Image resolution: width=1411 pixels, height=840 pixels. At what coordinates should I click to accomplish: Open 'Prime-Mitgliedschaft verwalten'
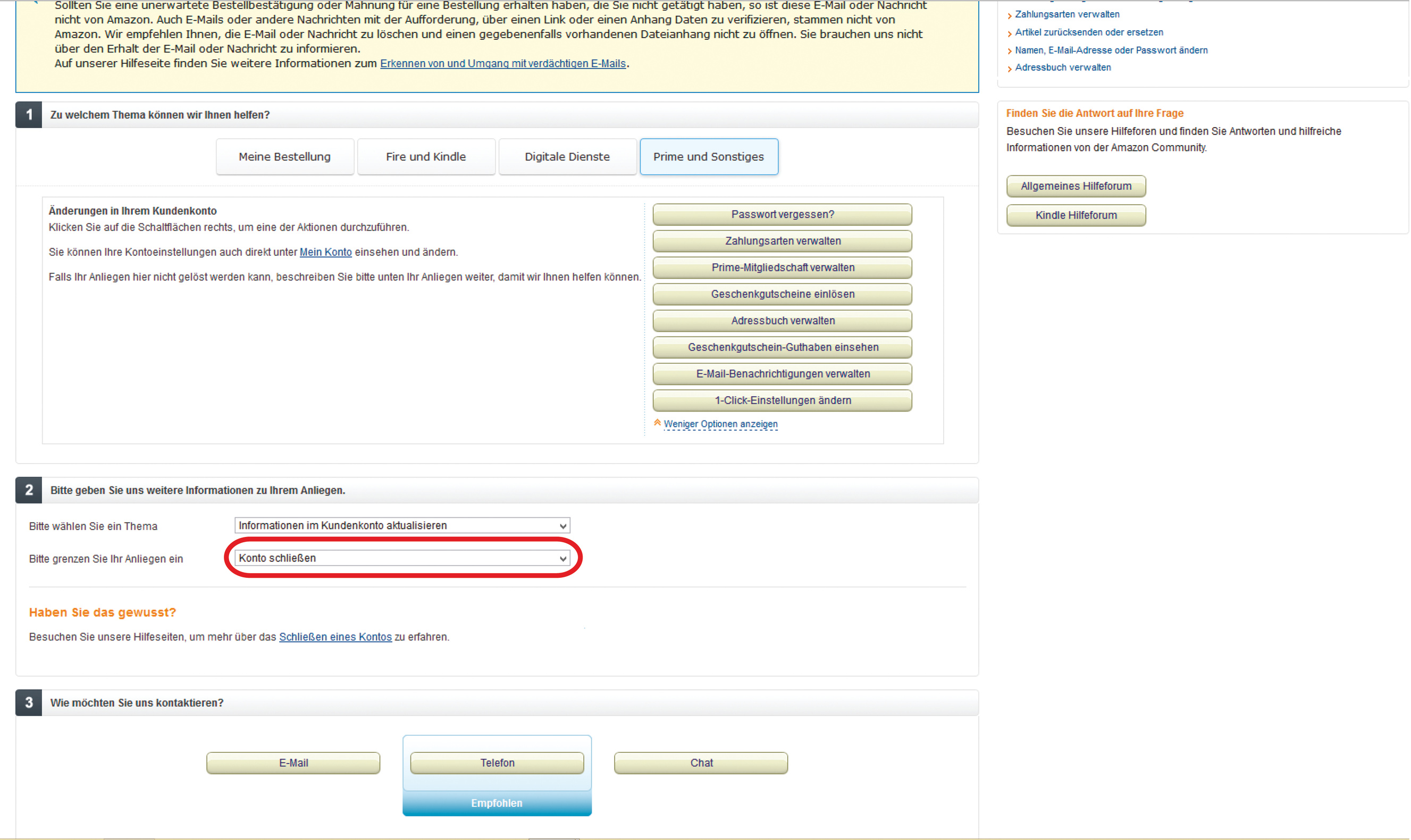(x=782, y=268)
